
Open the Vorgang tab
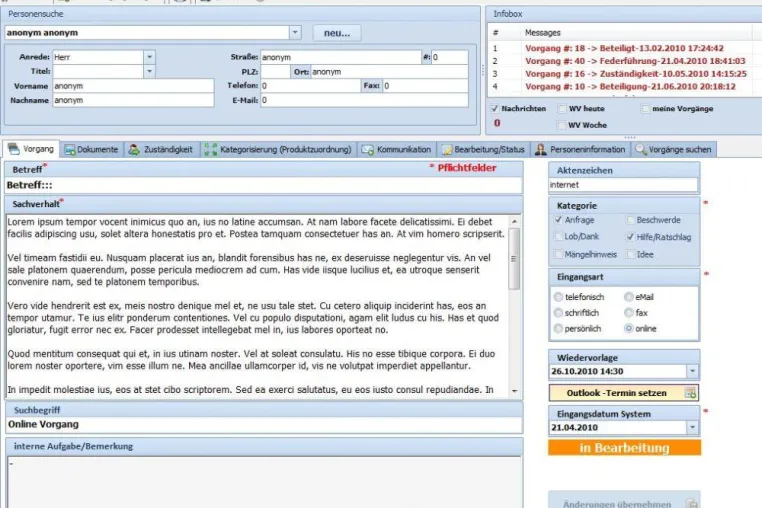point(31,149)
